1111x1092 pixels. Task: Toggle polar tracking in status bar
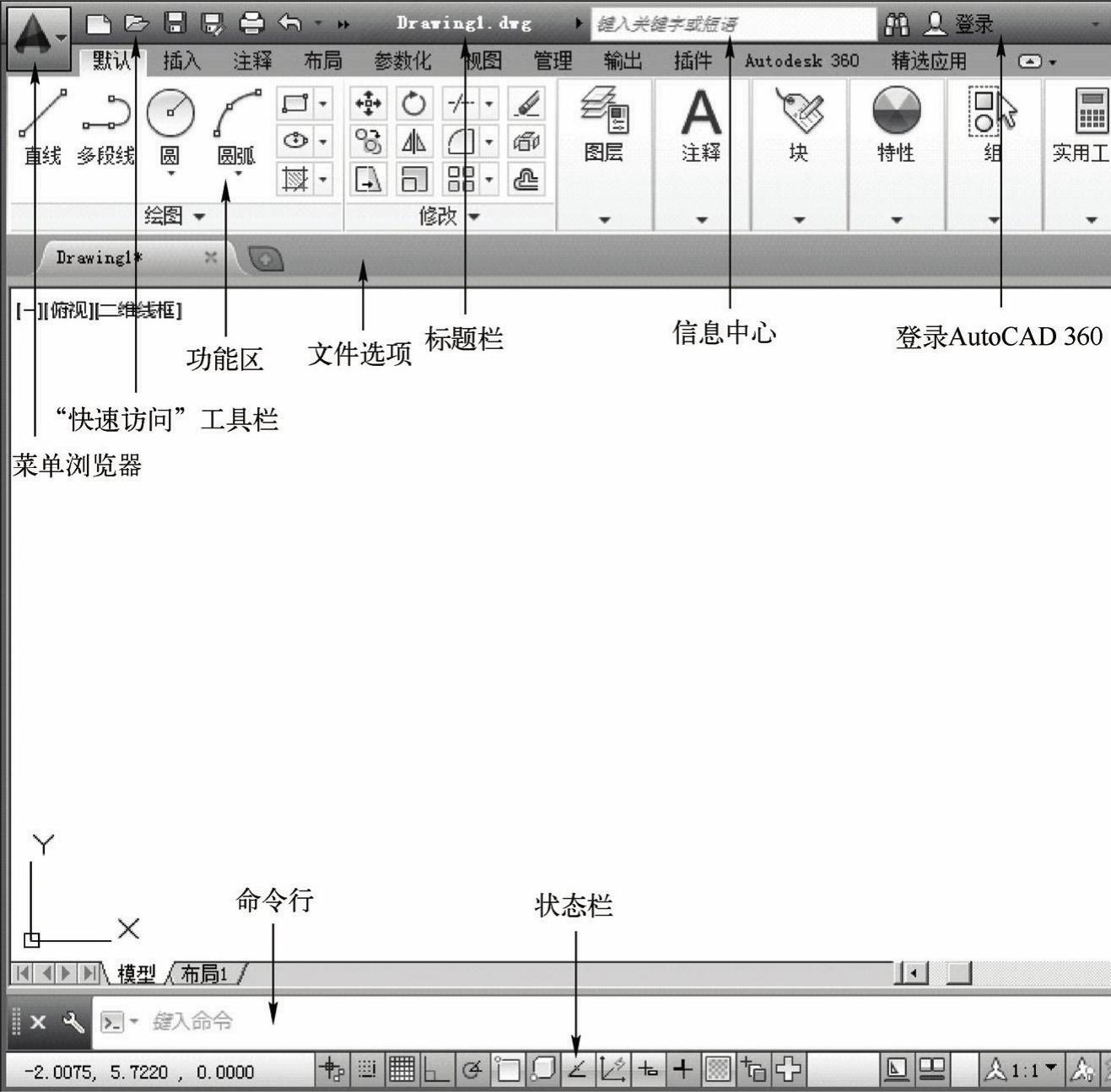[x=472, y=1070]
